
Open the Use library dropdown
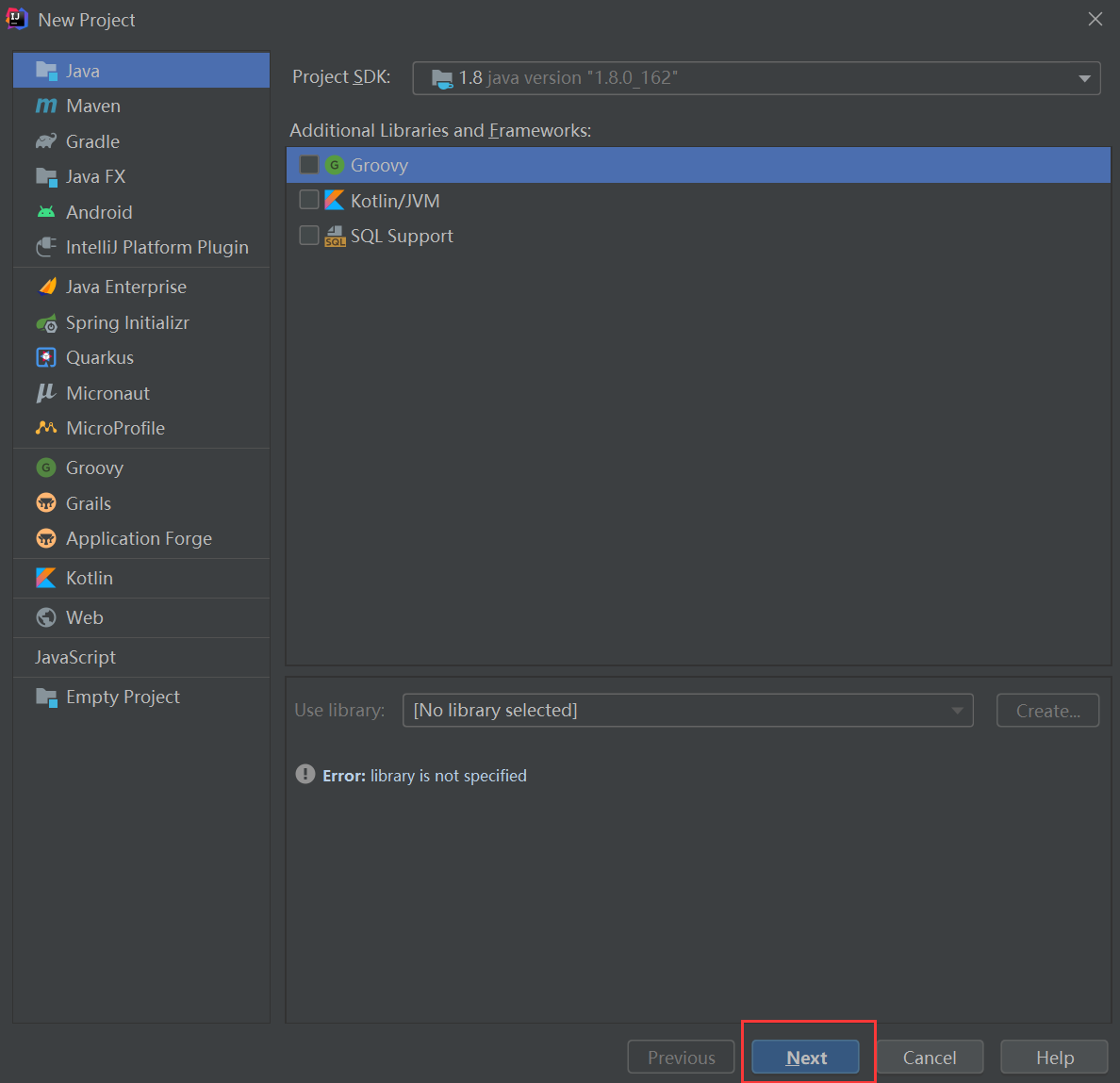pyautogui.click(x=688, y=711)
